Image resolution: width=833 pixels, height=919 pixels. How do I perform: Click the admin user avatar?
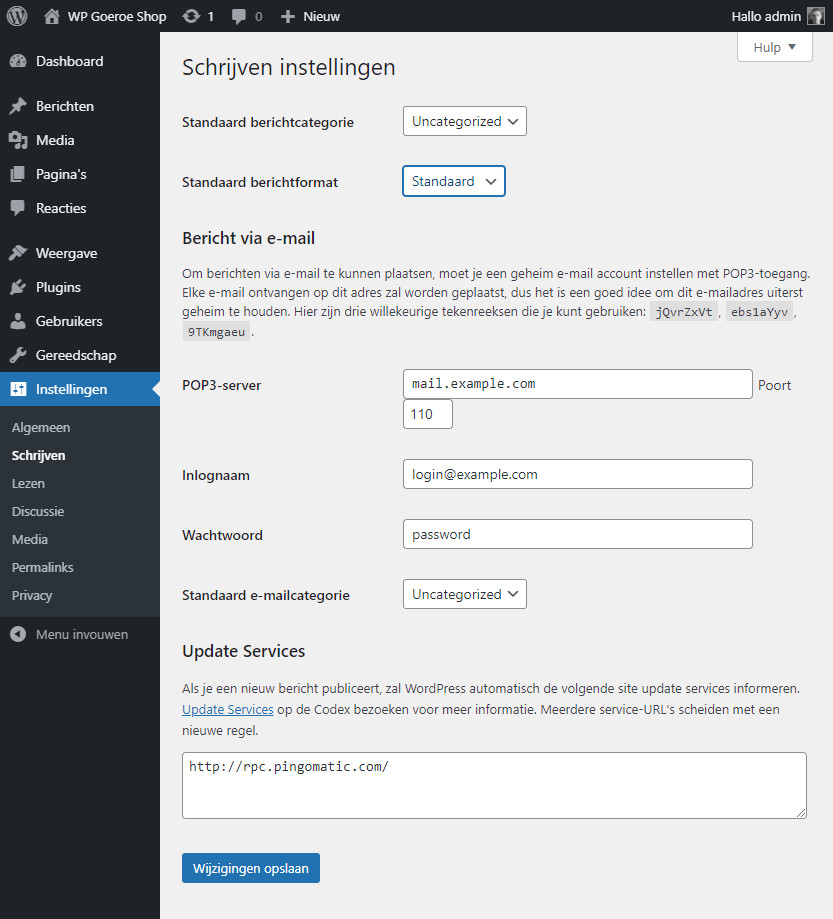816,16
